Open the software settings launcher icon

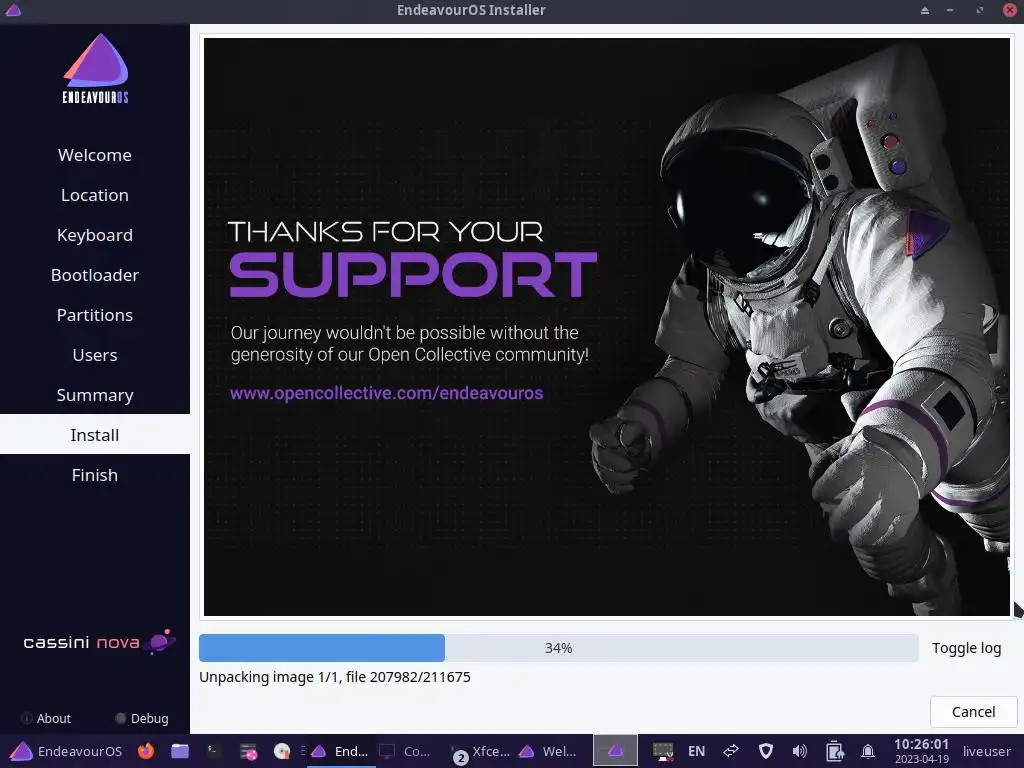(x=248, y=751)
